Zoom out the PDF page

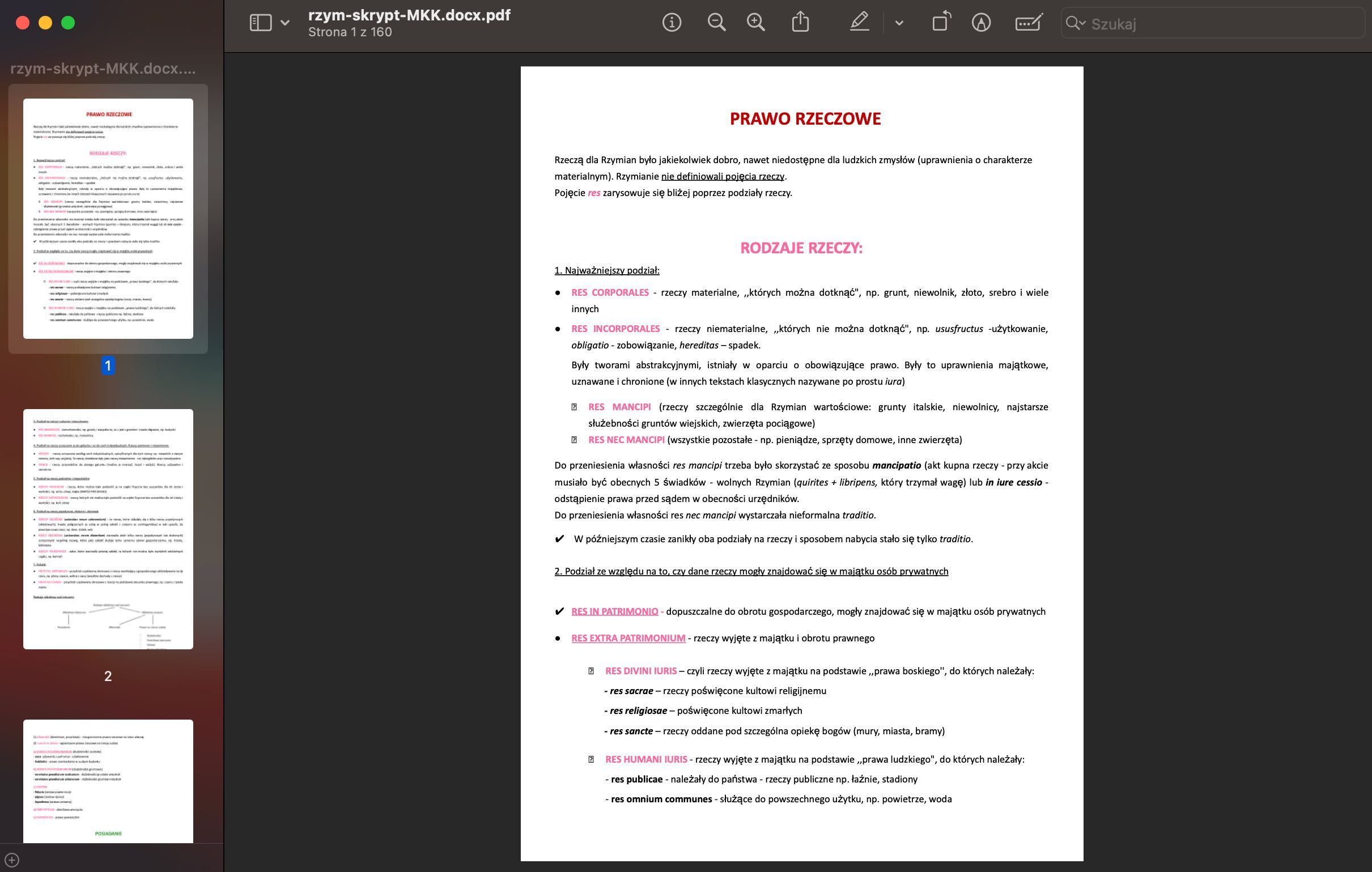(716, 23)
